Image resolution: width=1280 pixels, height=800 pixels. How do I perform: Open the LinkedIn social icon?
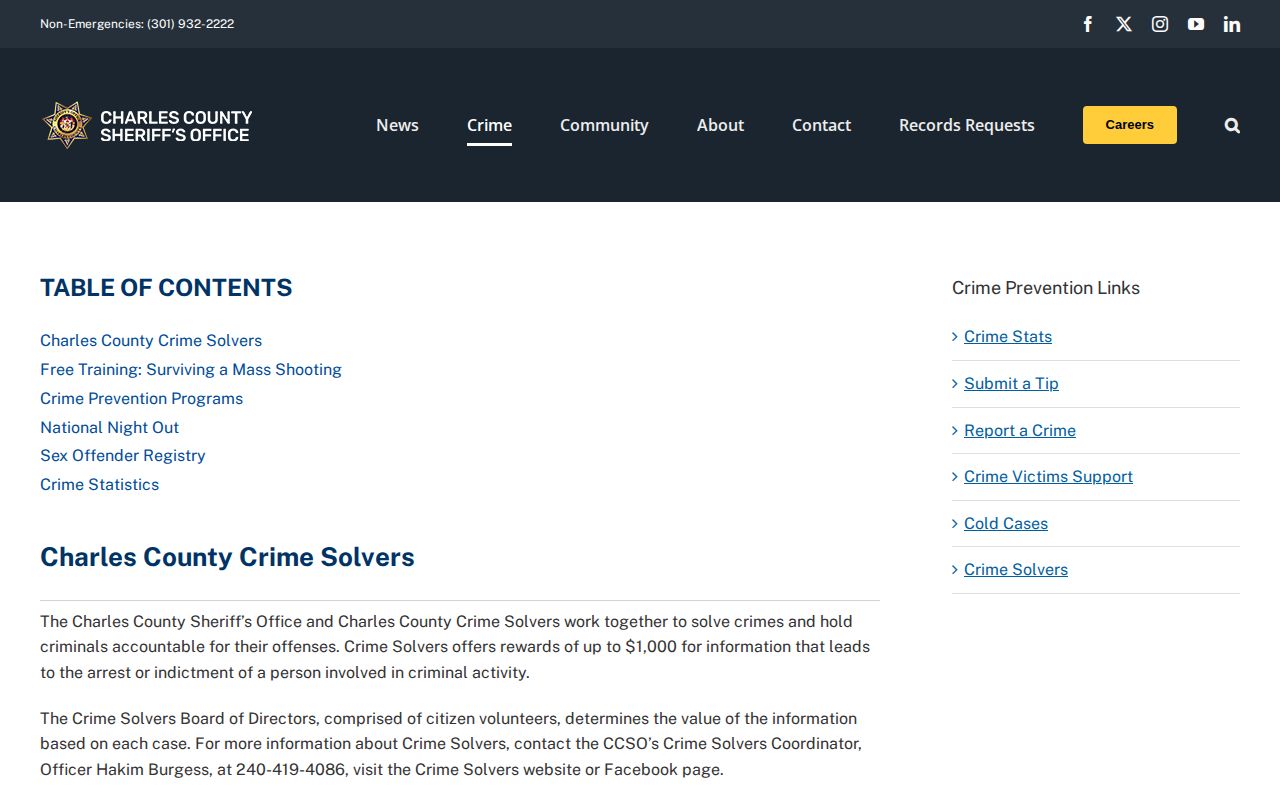point(1232,24)
